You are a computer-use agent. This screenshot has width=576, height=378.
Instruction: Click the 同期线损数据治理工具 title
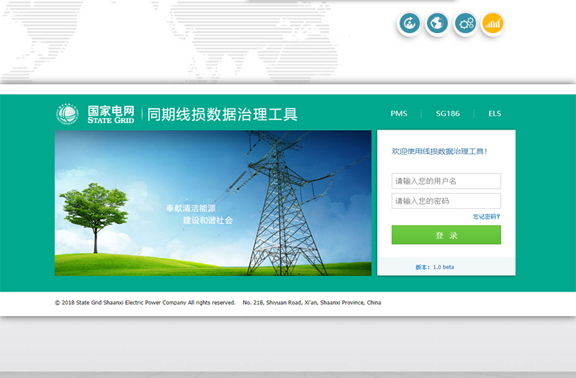coord(222,114)
